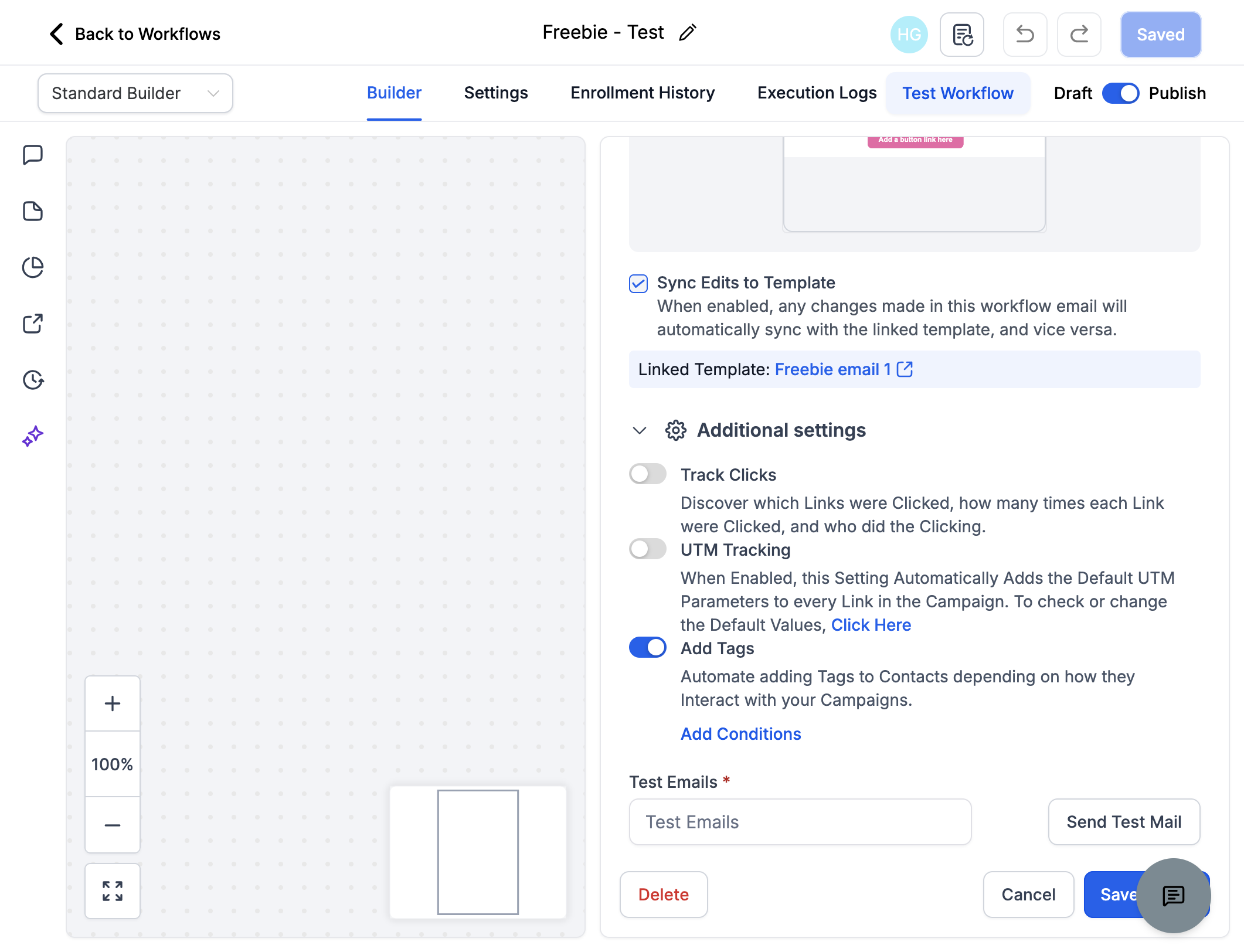This screenshot has width=1244, height=952.
Task: Open the HG user avatar
Action: [909, 35]
